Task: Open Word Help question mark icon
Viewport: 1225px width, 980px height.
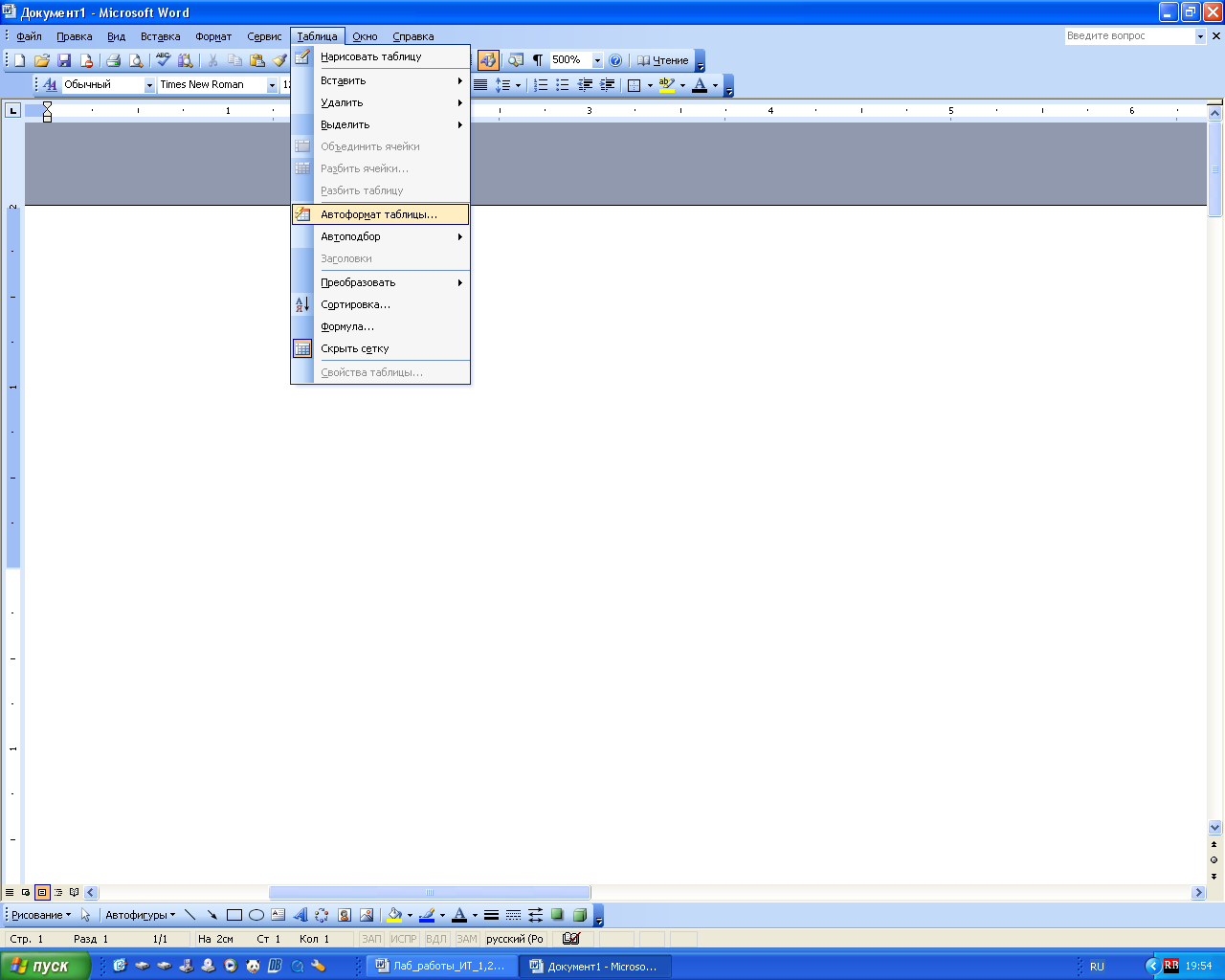Action: [615, 60]
